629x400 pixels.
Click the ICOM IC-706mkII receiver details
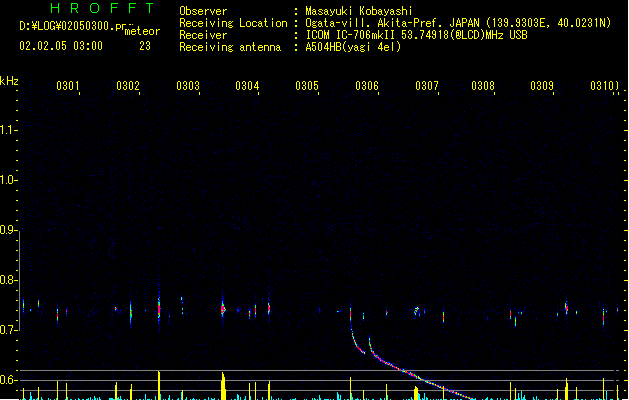tap(416, 35)
